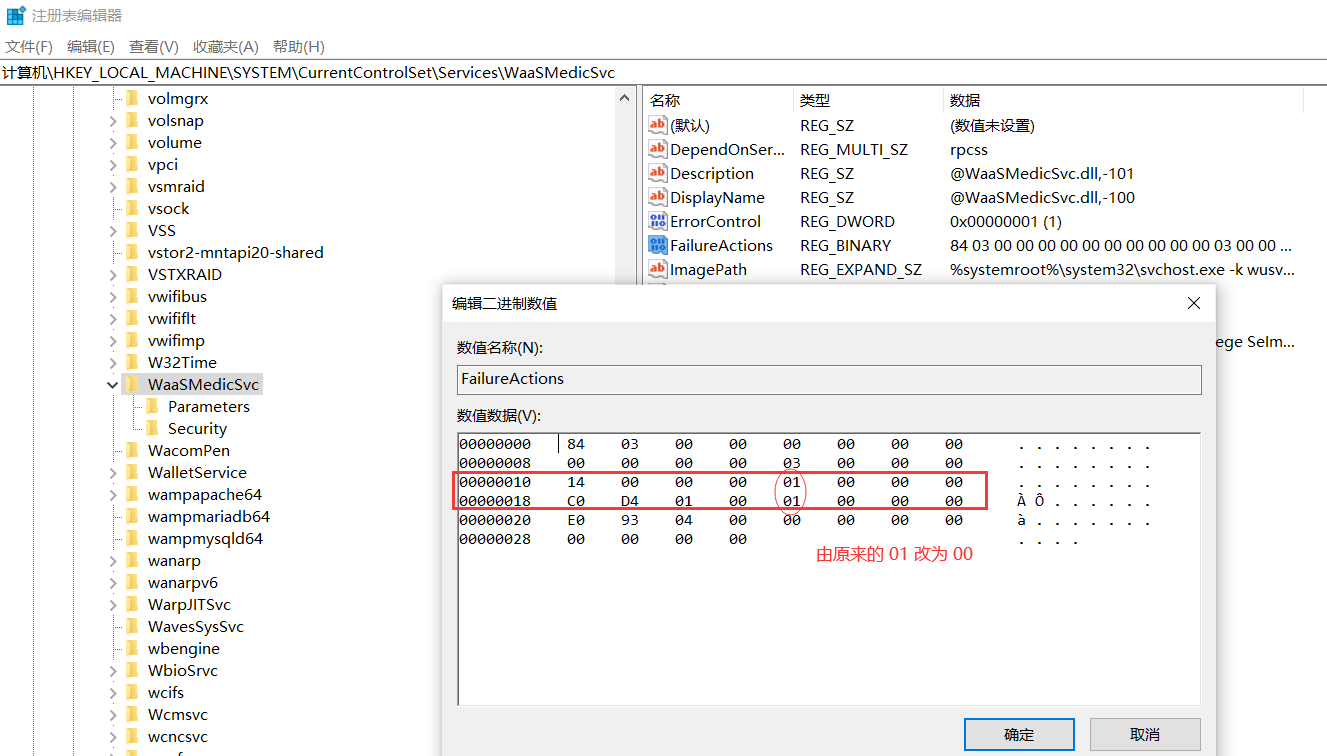
Task: Select the W32Time folder icon
Action: 132,363
